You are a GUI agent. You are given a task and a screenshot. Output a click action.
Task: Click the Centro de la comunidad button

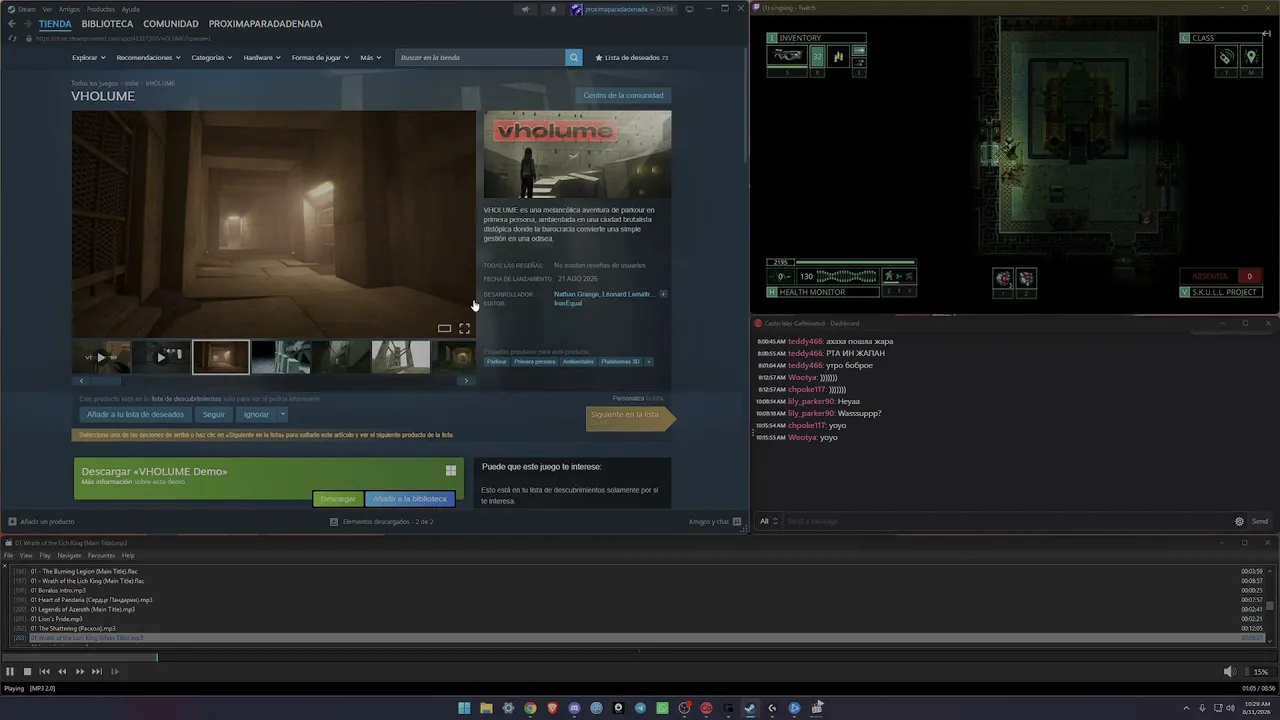pos(623,96)
